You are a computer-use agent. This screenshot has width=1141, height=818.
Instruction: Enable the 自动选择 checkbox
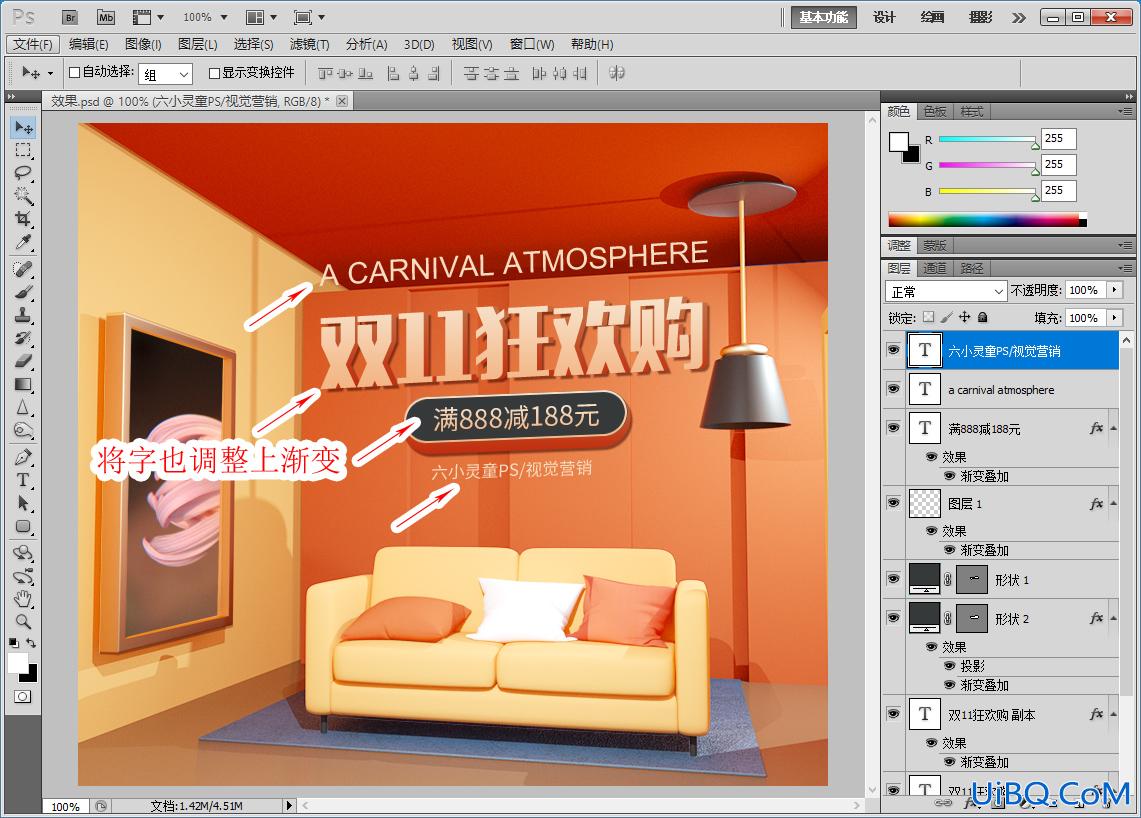tap(74, 72)
